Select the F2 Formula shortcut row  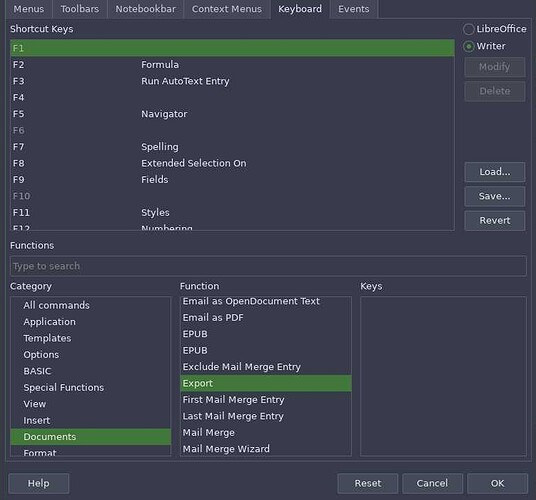(232, 65)
